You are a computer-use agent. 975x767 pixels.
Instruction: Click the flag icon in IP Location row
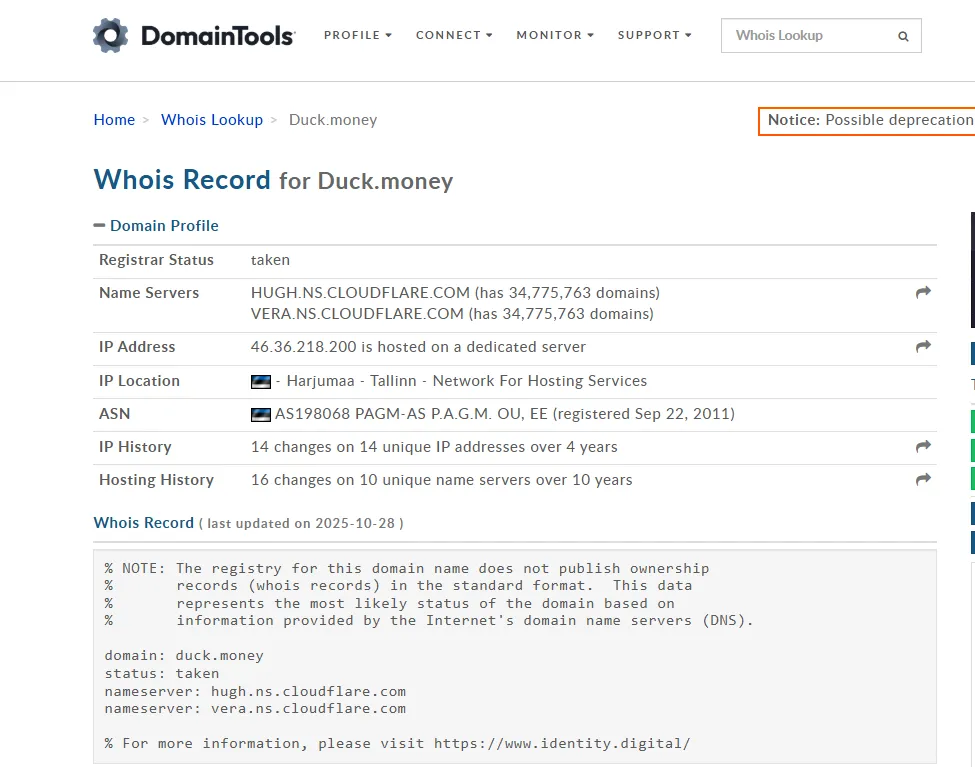click(x=261, y=381)
